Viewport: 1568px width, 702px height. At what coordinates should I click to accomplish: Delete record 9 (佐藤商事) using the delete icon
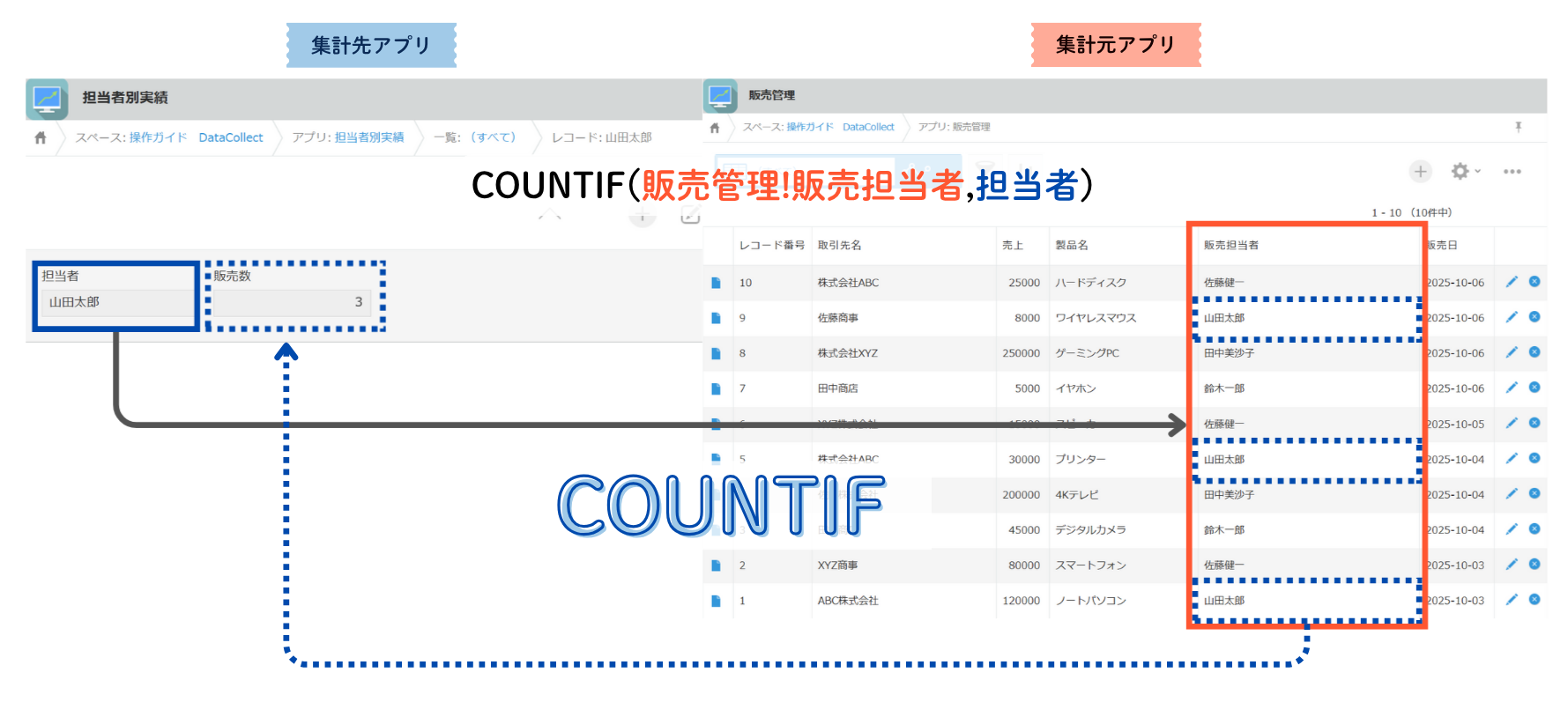click(1535, 317)
